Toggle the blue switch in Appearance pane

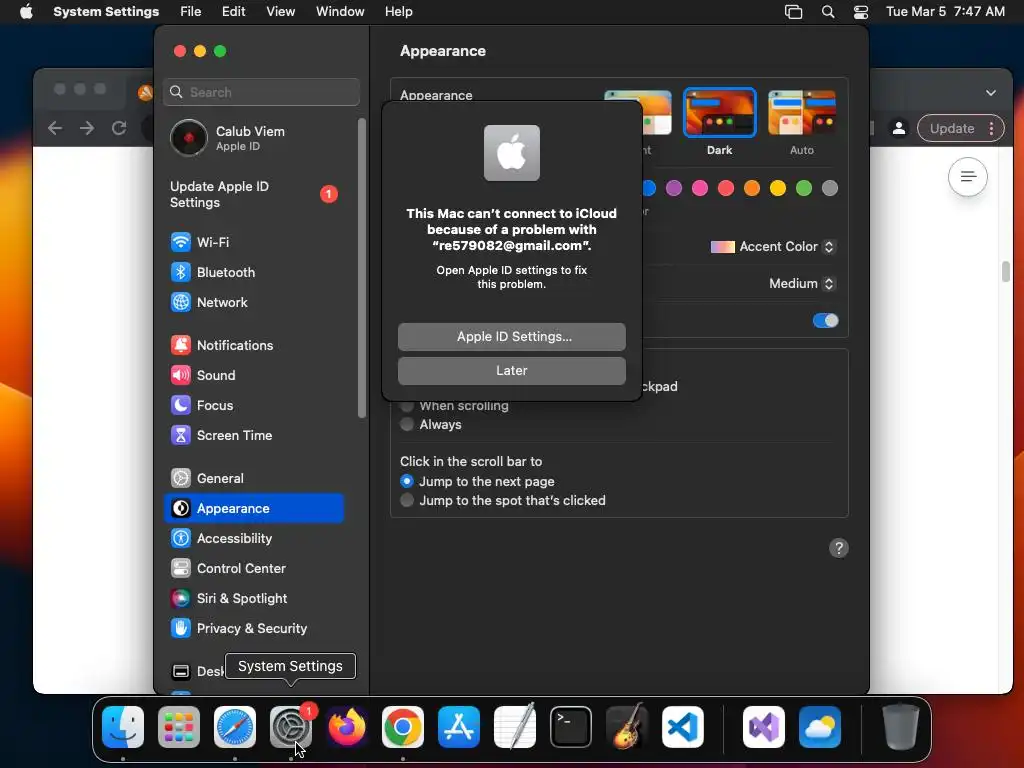coord(825,320)
